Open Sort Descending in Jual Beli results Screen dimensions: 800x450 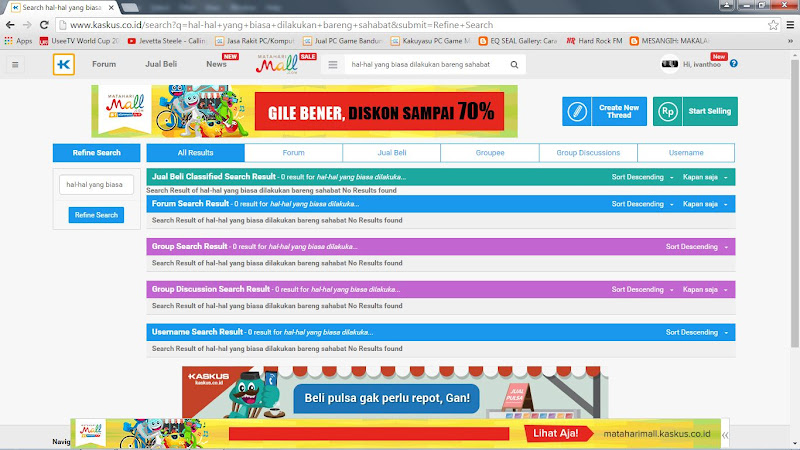[642, 177]
